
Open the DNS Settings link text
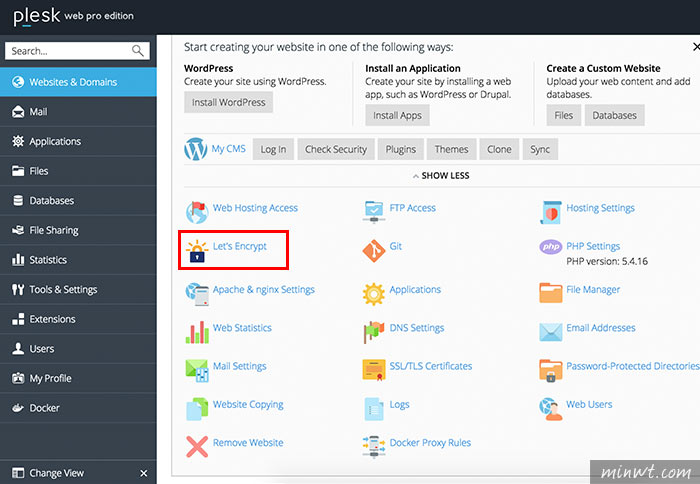pos(417,328)
